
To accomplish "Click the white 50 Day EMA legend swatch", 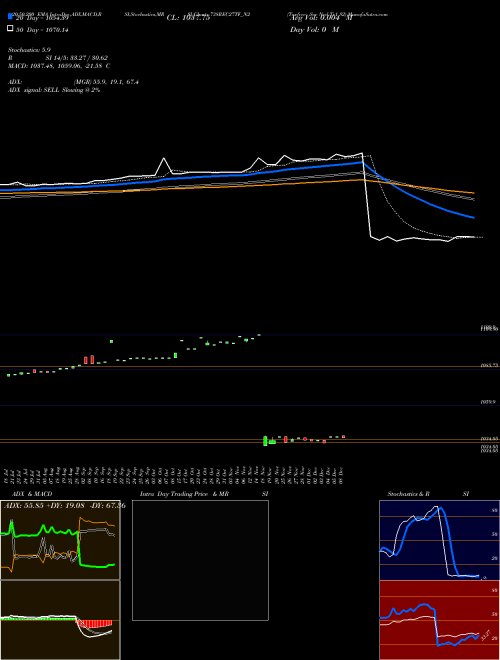I will [x=10, y=29].
